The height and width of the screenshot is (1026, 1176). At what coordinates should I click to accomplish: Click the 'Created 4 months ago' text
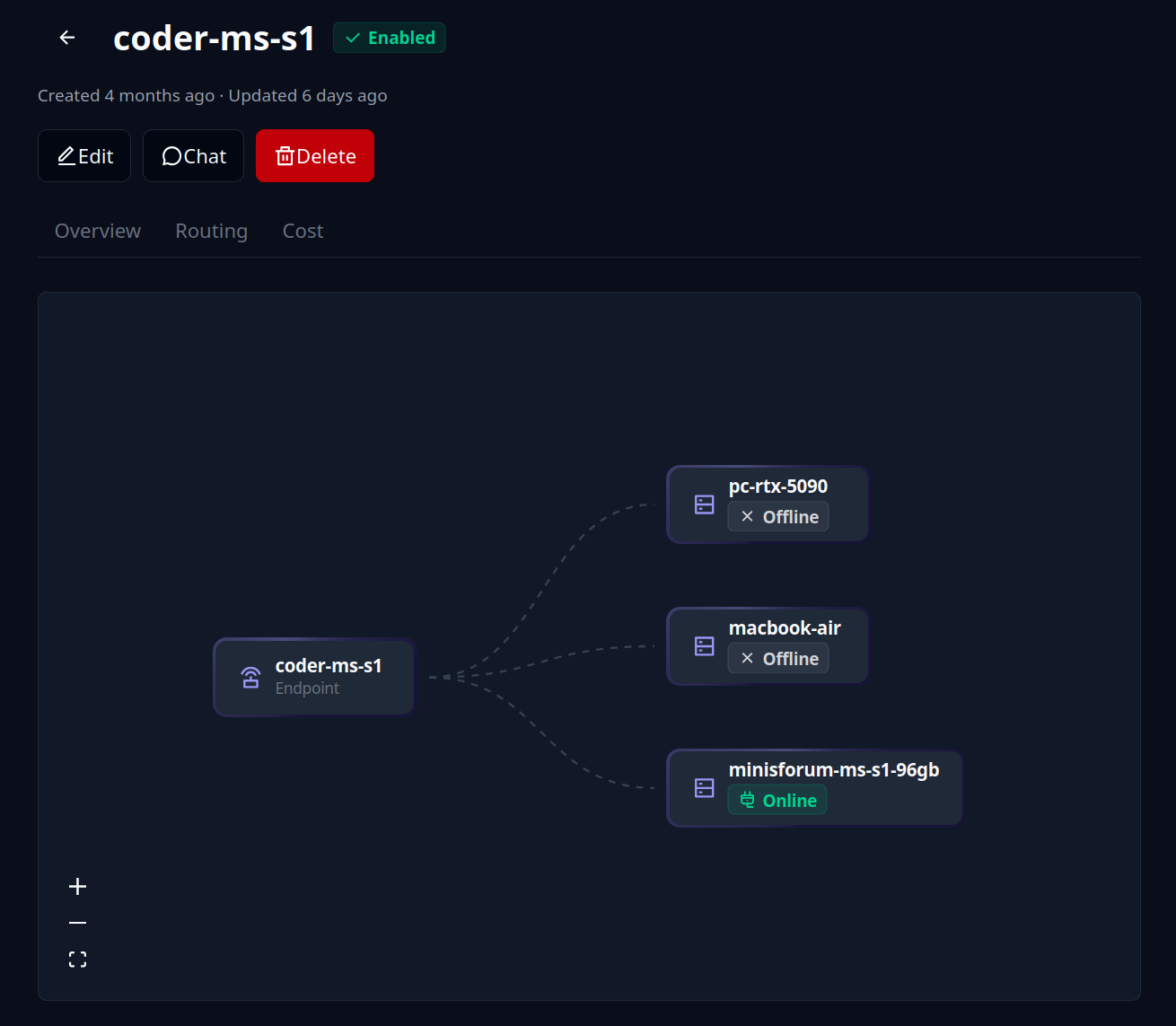(x=127, y=96)
